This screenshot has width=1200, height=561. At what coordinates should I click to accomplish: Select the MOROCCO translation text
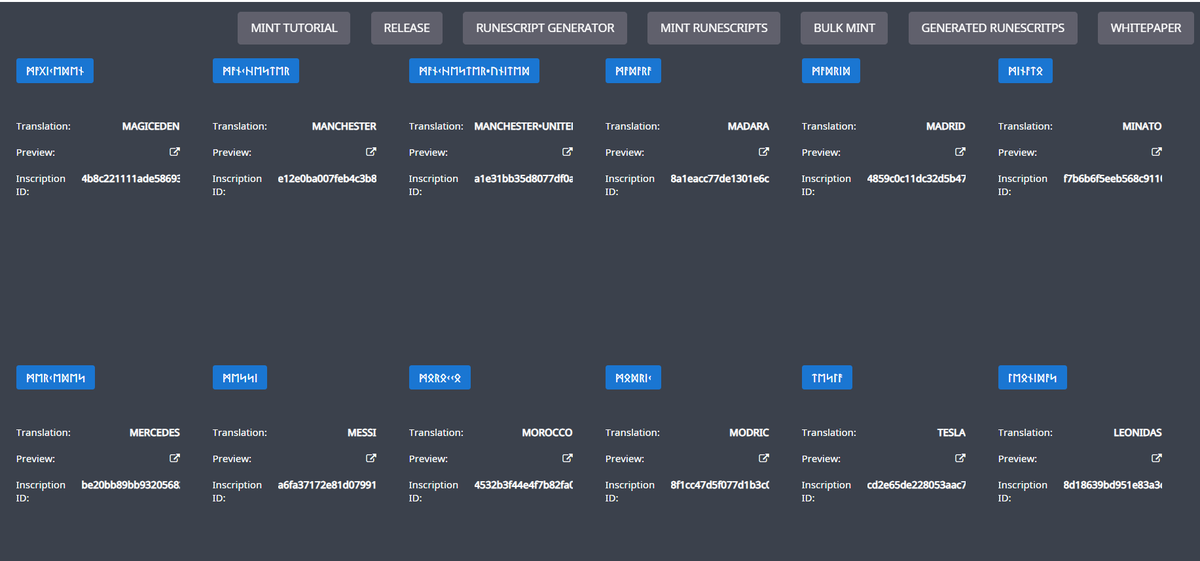point(547,433)
